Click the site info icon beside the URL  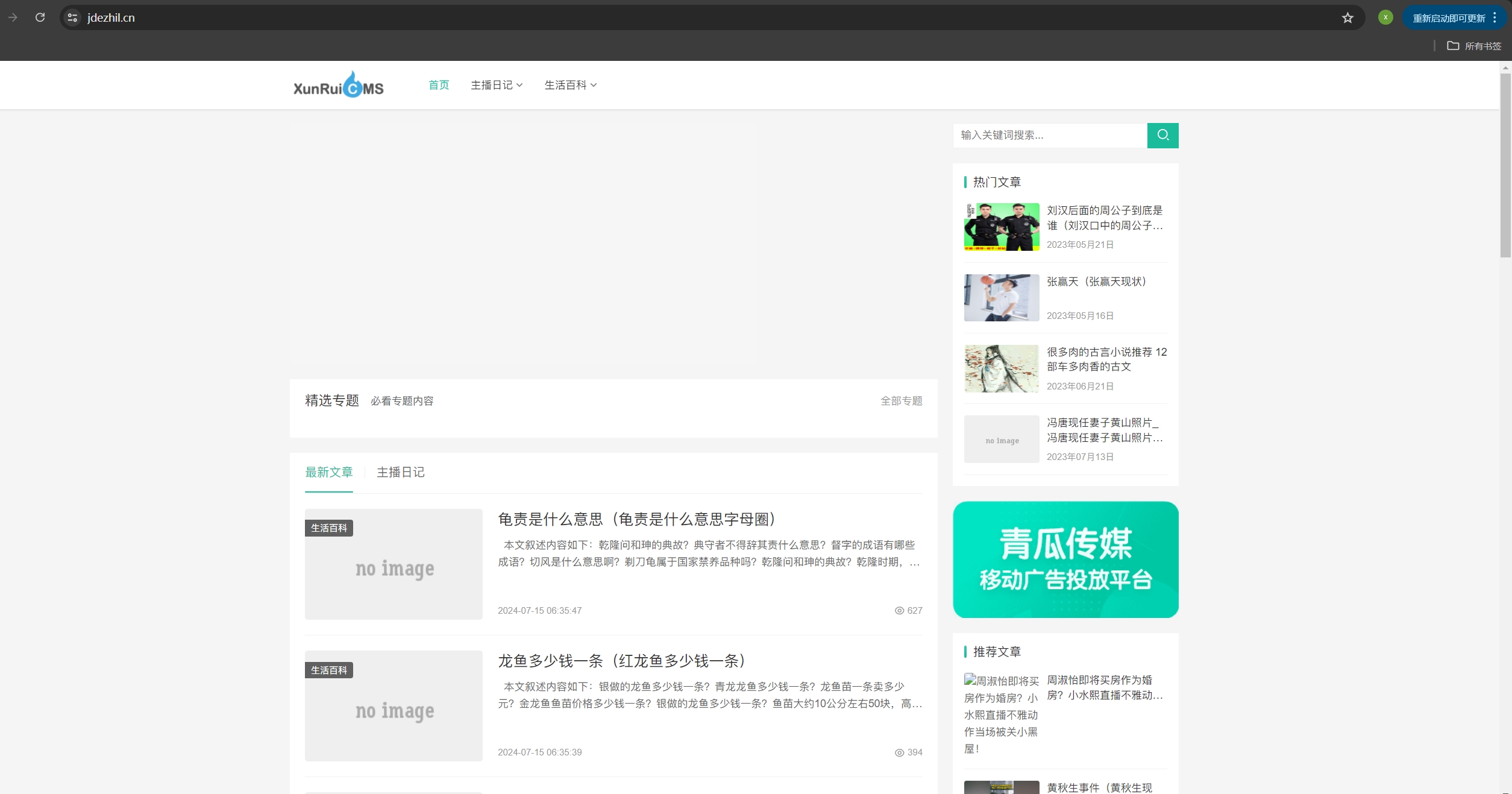pos(72,18)
